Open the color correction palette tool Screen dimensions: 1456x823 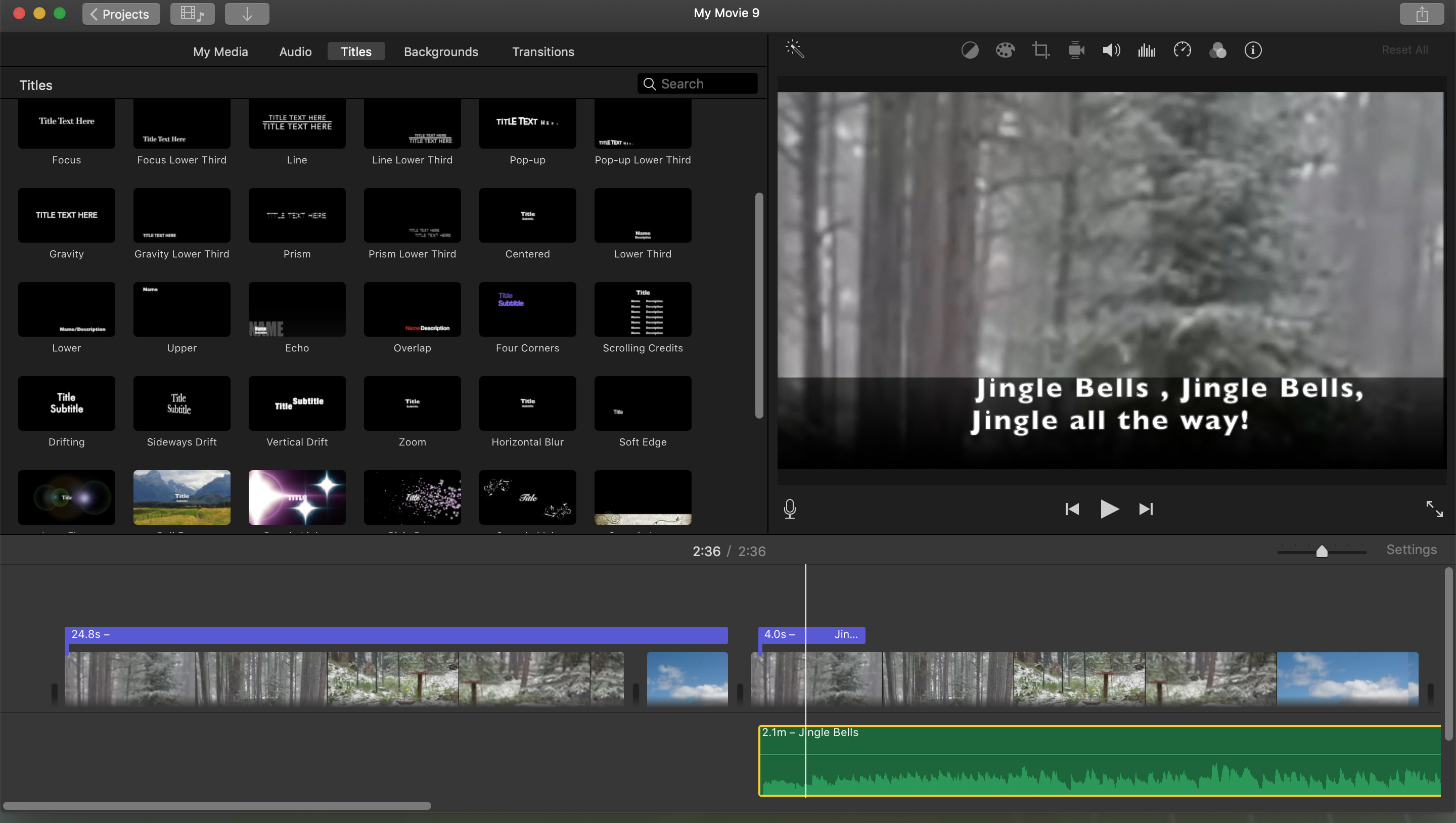pos(1005,51)
